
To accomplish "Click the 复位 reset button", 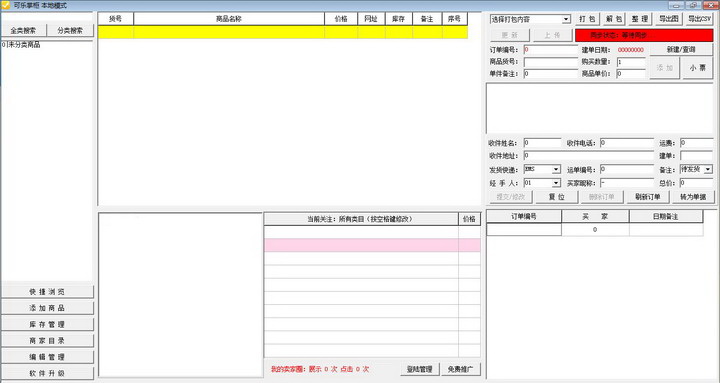I will pos(556,197).
